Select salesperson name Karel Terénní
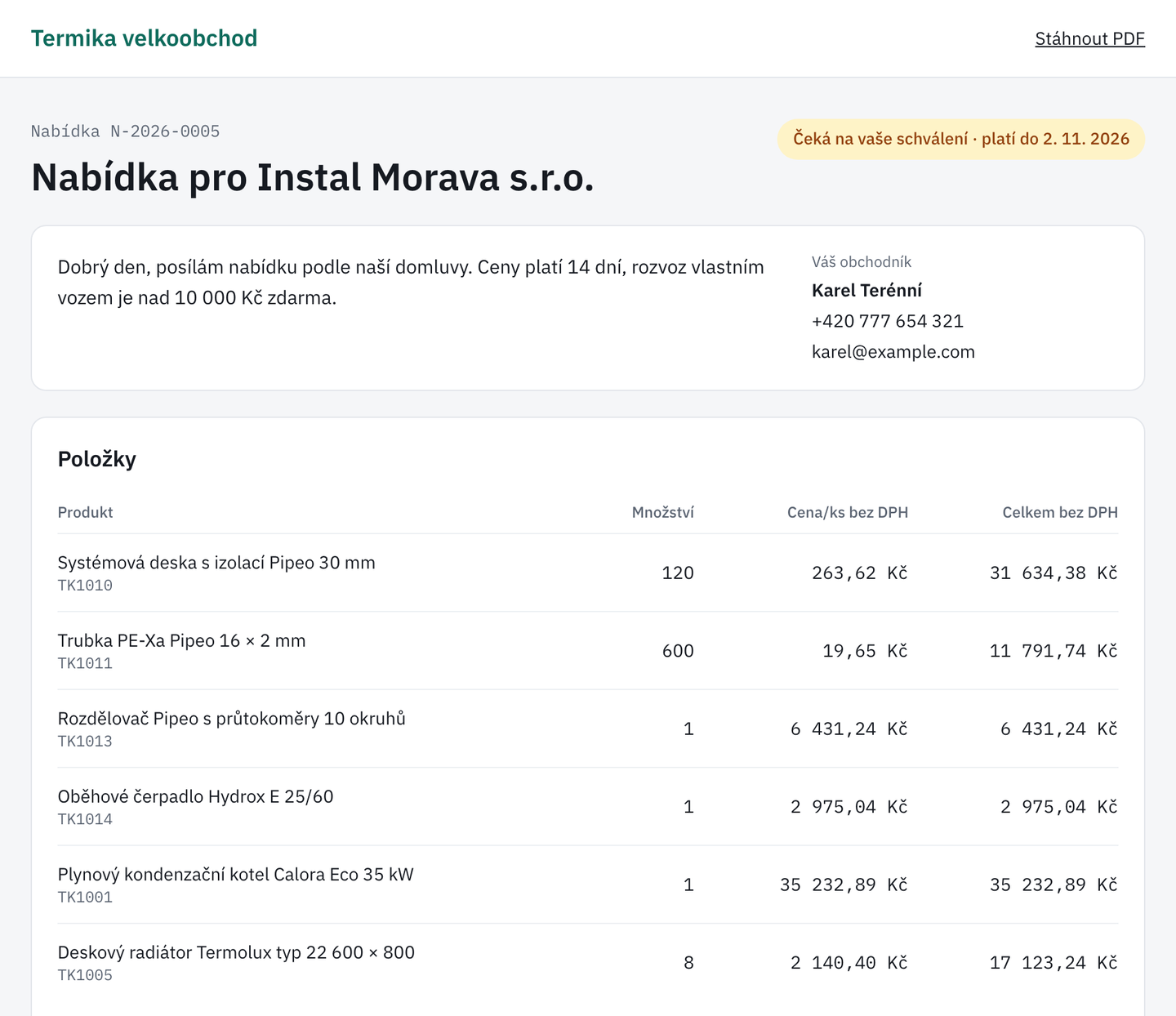Screen dimensions: 1176x1016 (x=866, y=291)
